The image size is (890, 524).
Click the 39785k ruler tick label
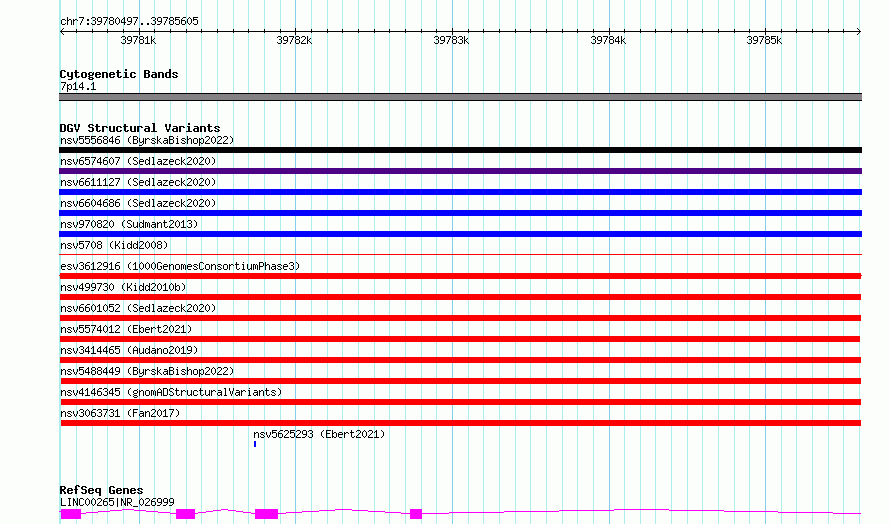[764, 40]
